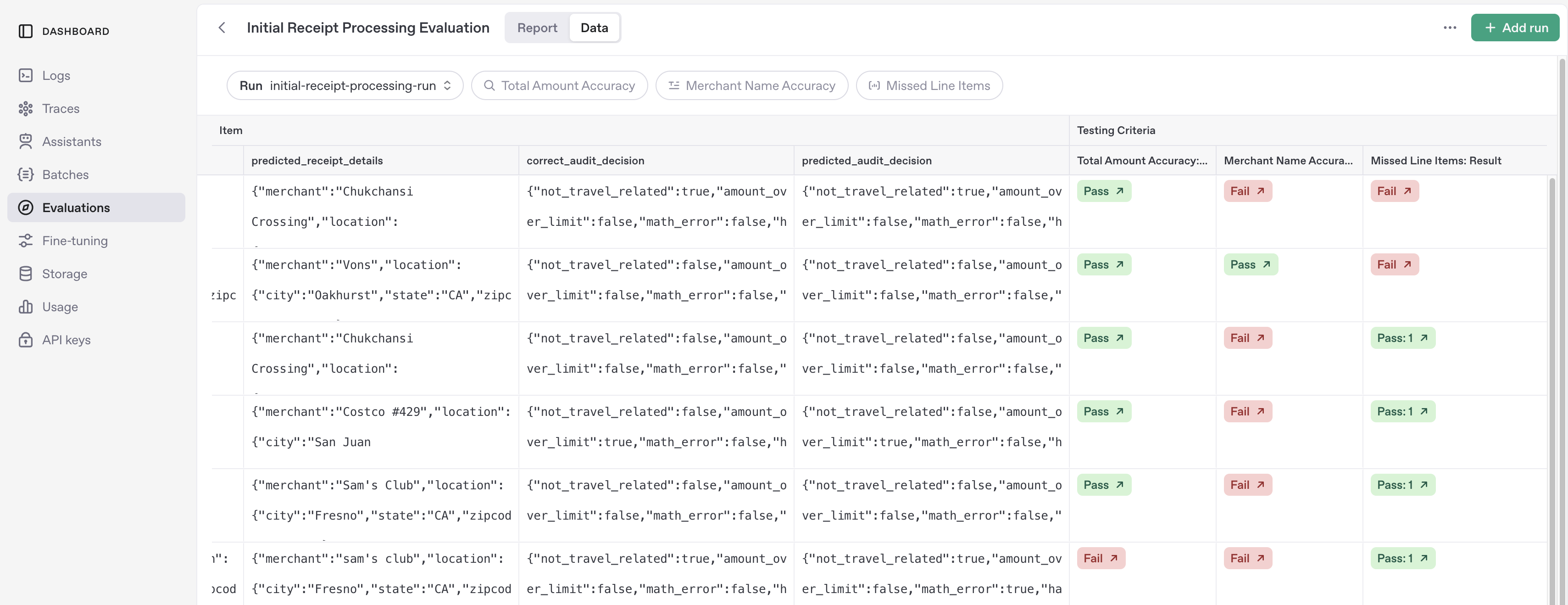1568x605 pixels.
Task: Open the Assistants panel icon
Action: [x=26, y=141]
